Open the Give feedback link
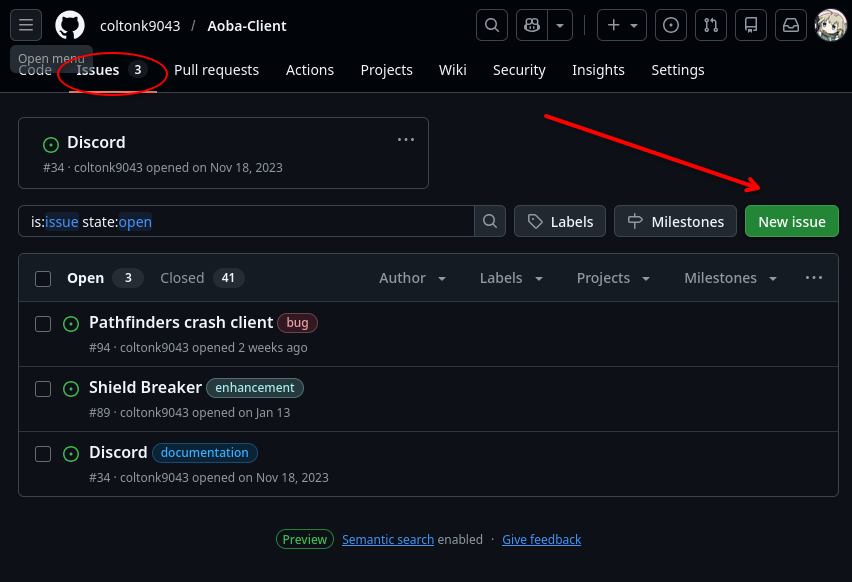 [x=541, y=540]
